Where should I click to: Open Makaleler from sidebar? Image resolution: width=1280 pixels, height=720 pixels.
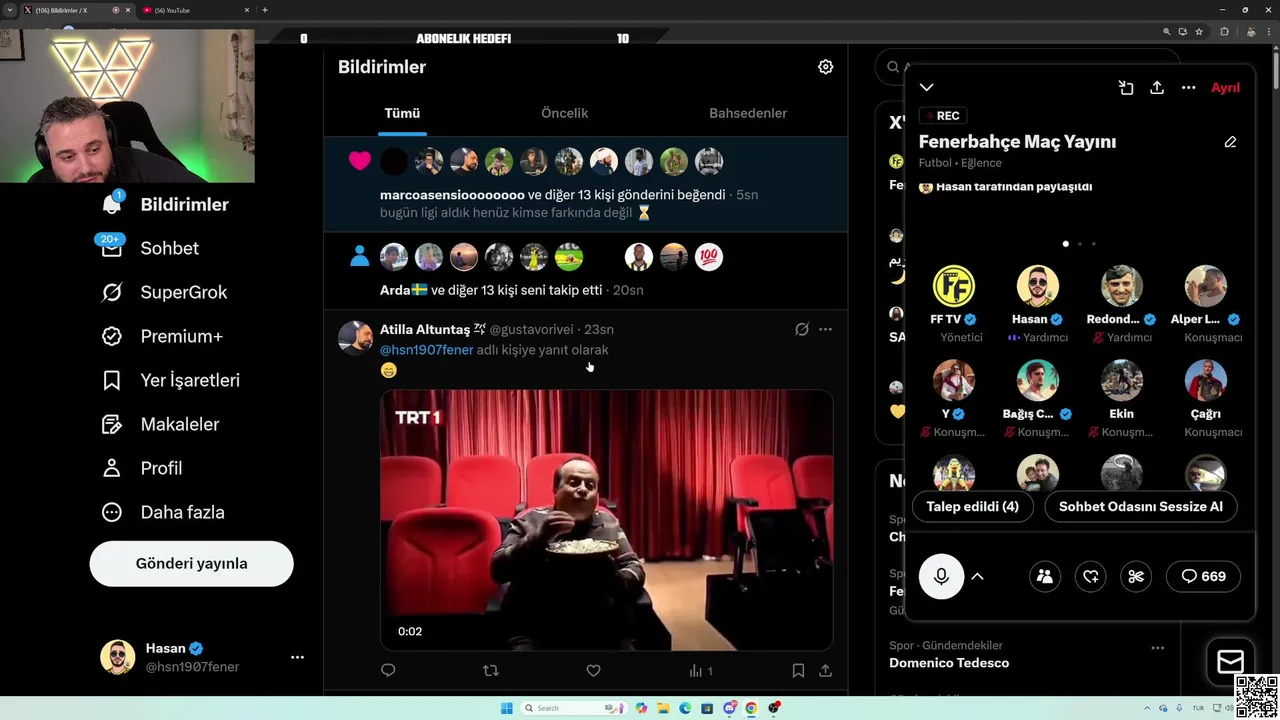tap(160, 424)
